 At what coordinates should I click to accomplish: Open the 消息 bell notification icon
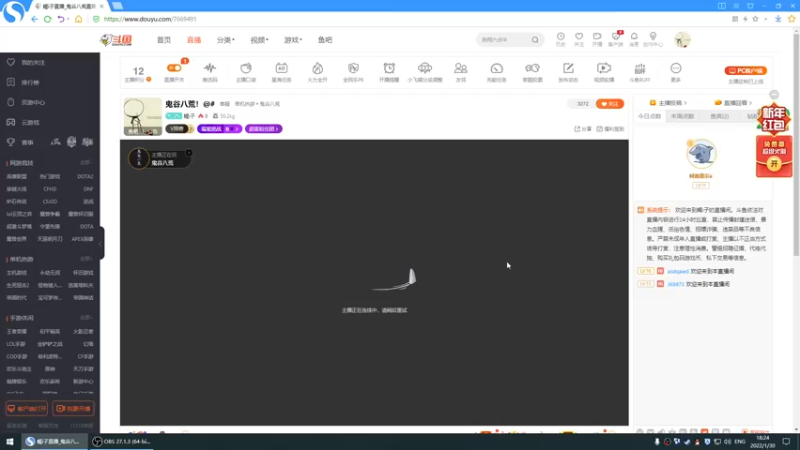(634, 37)
